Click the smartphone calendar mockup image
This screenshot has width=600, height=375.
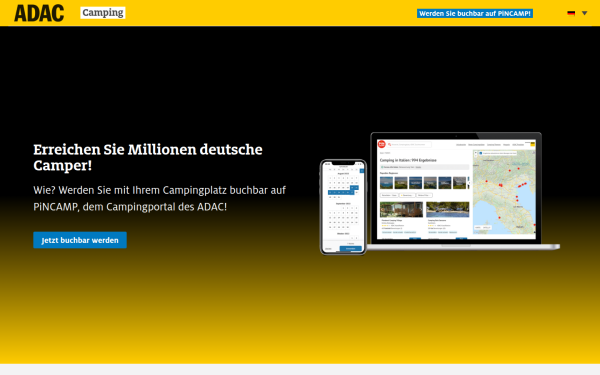point(343,207)
